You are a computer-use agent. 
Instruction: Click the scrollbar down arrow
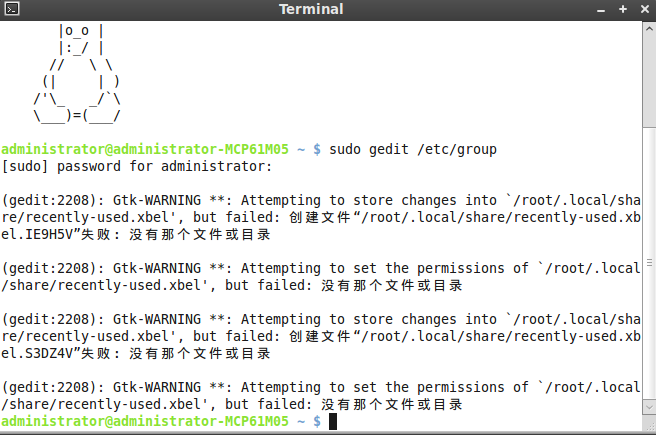649,406
